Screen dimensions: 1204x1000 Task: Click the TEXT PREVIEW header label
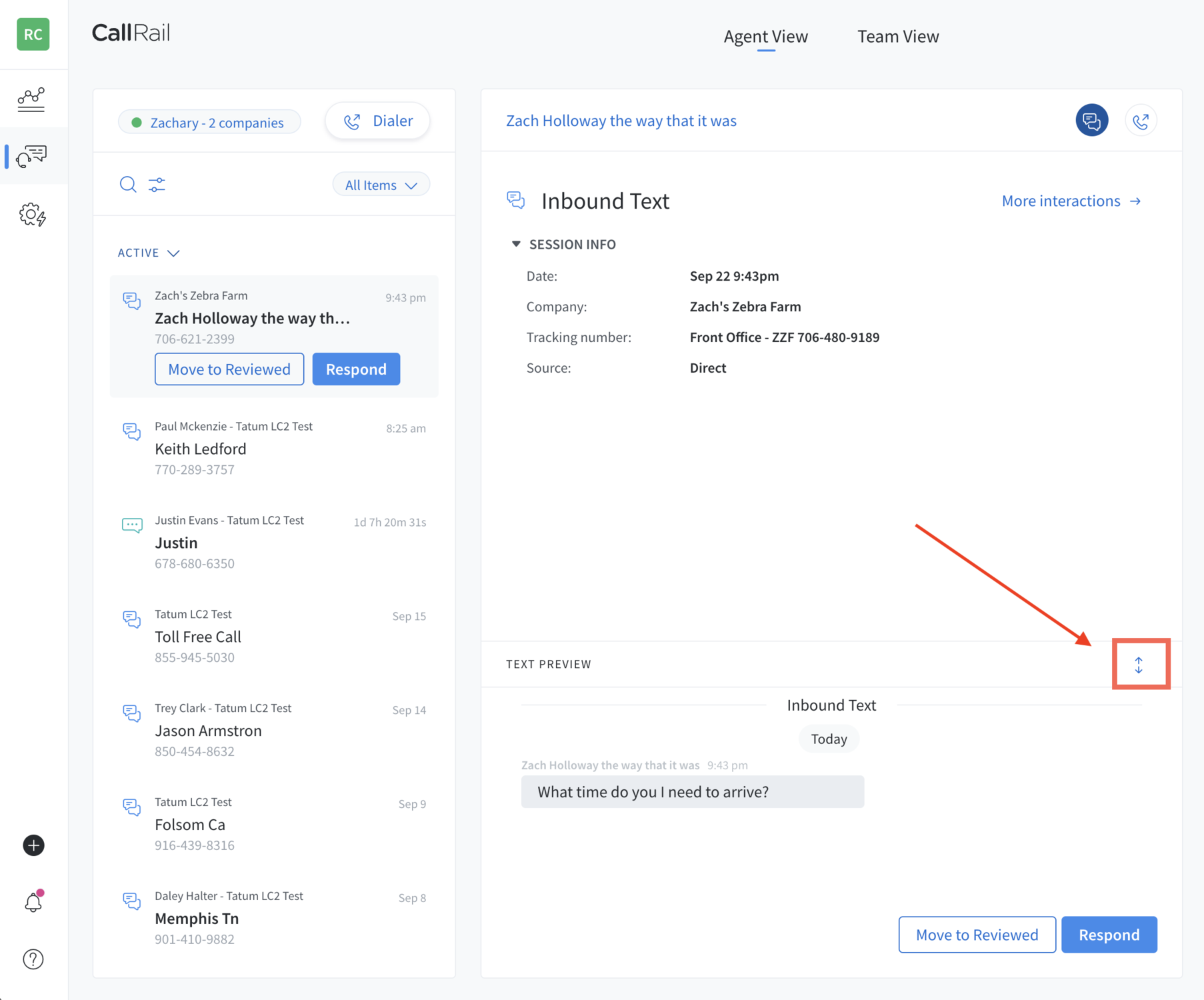point(549,664)
